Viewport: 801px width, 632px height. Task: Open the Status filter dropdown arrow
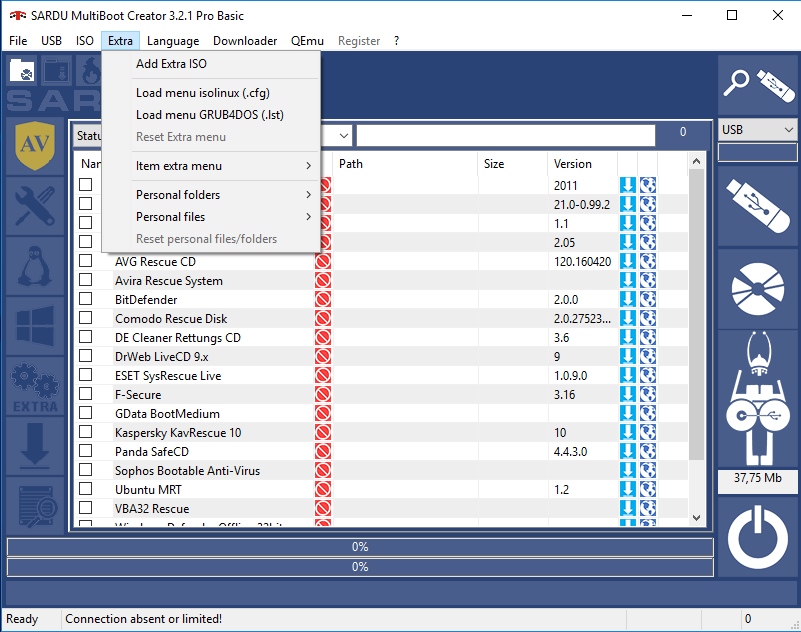344,136
